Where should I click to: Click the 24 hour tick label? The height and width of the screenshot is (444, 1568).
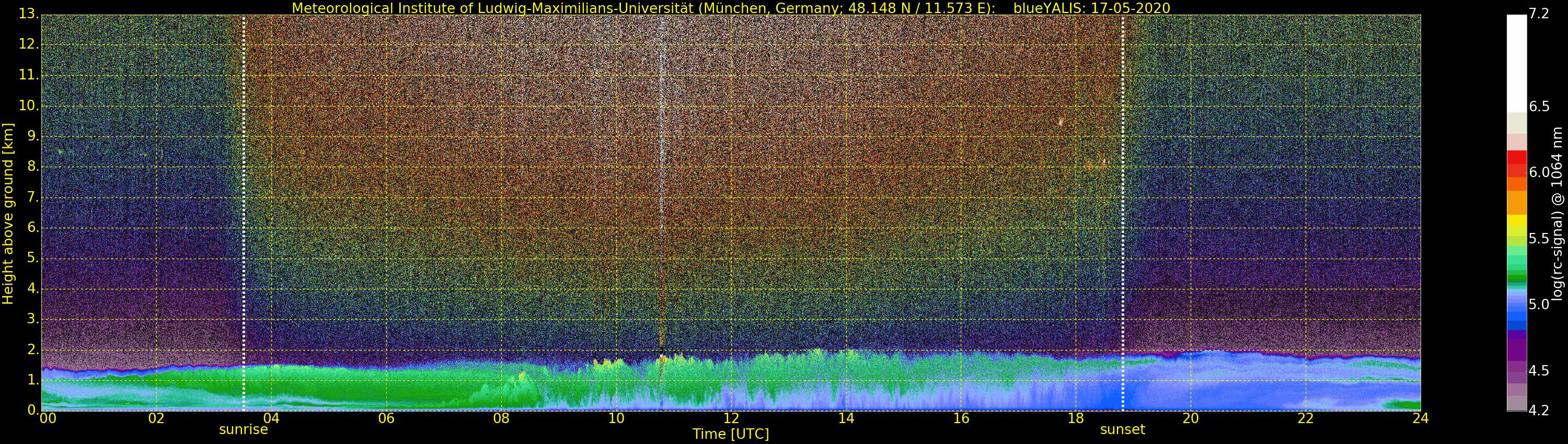(1421, 418)
